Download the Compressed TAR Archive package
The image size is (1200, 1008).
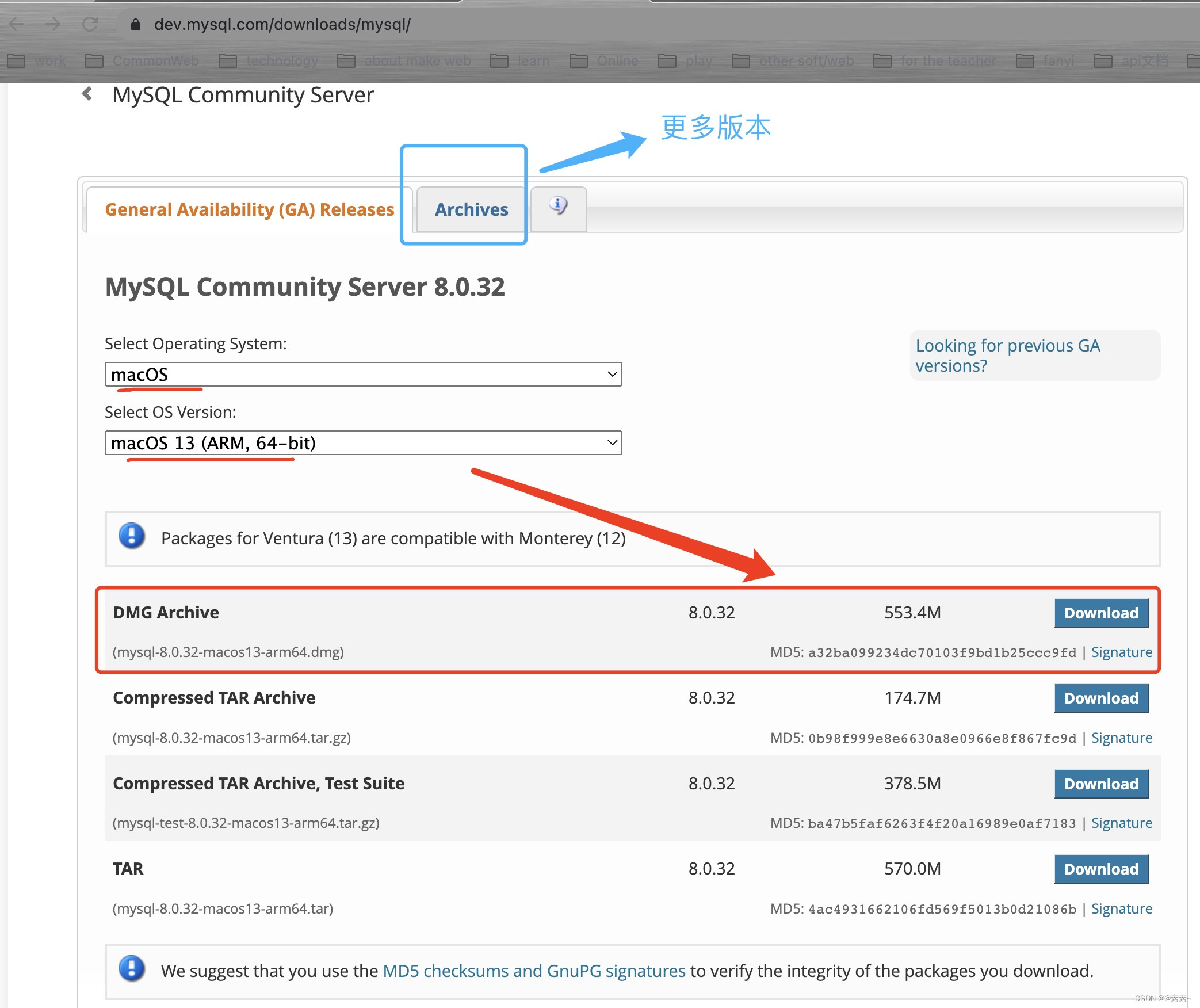click(x=1101, y=698)
